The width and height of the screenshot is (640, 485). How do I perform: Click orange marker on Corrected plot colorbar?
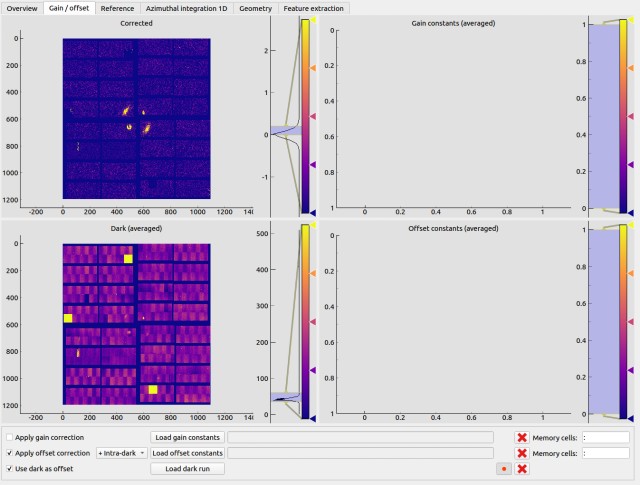point(313,68)
